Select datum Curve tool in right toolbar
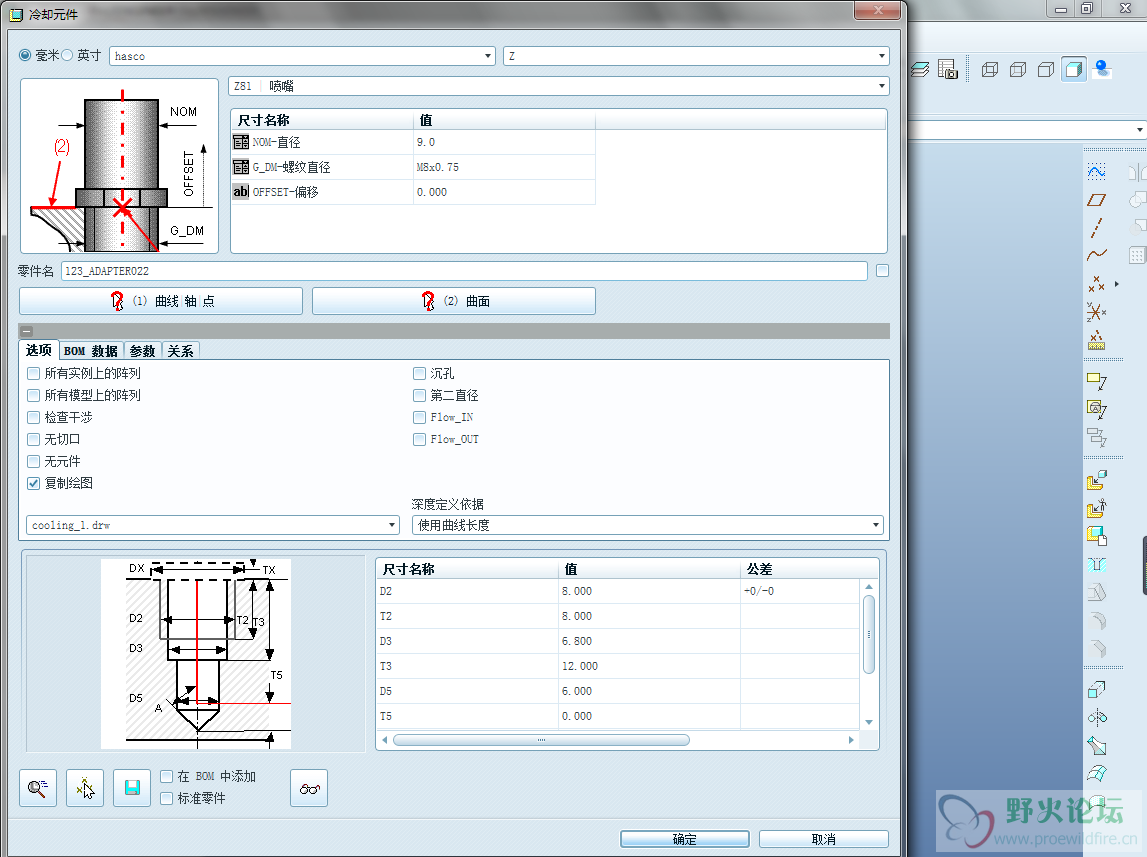 click(1096, 255)
